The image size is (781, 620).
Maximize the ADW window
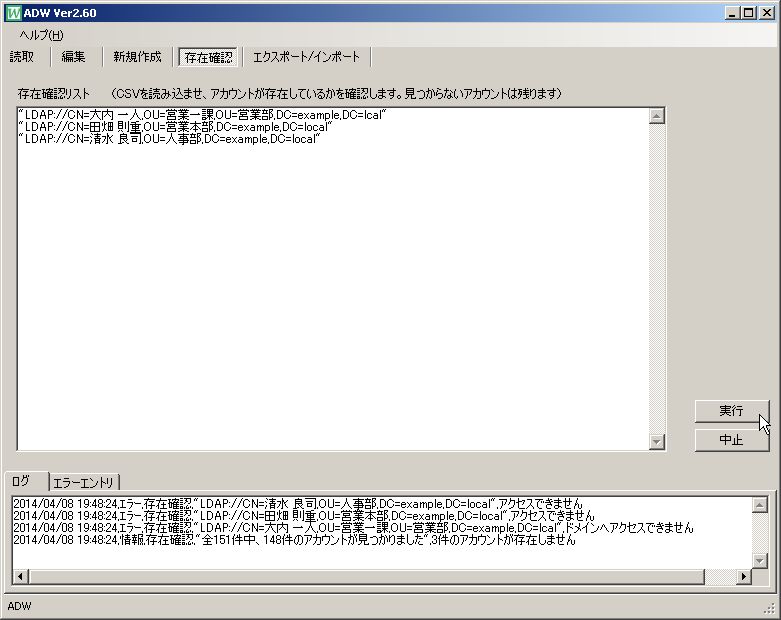click(749, 13)
